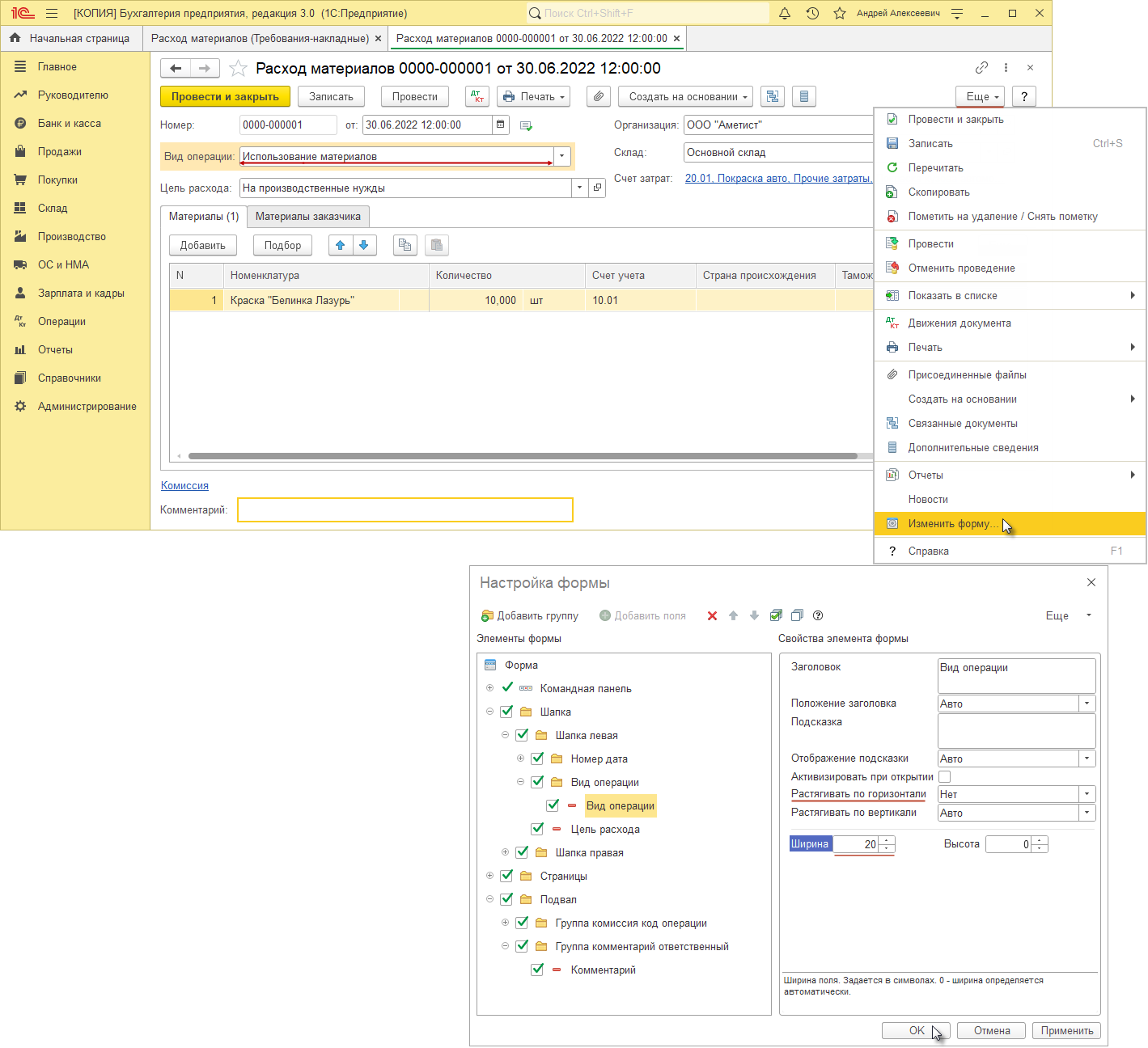Open Положение заголовка dropdown

[1087, 704]
